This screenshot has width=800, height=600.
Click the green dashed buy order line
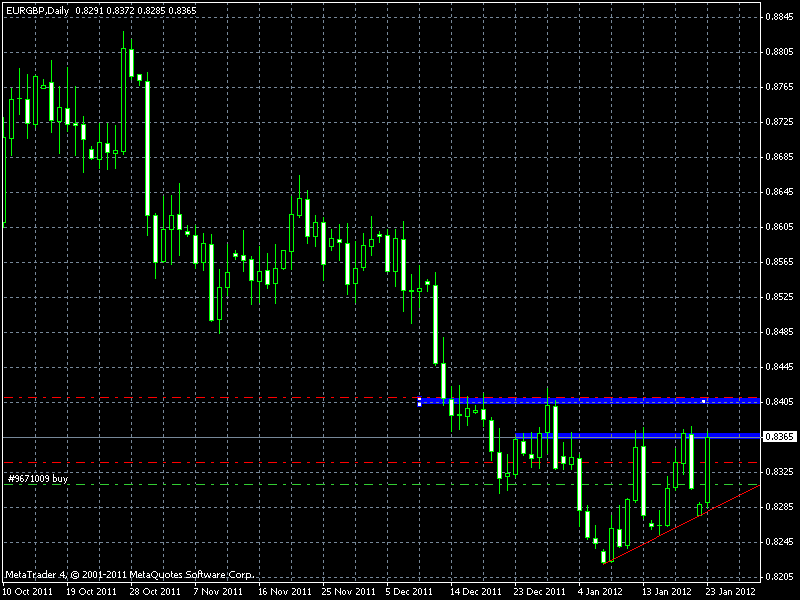[382, 484]
